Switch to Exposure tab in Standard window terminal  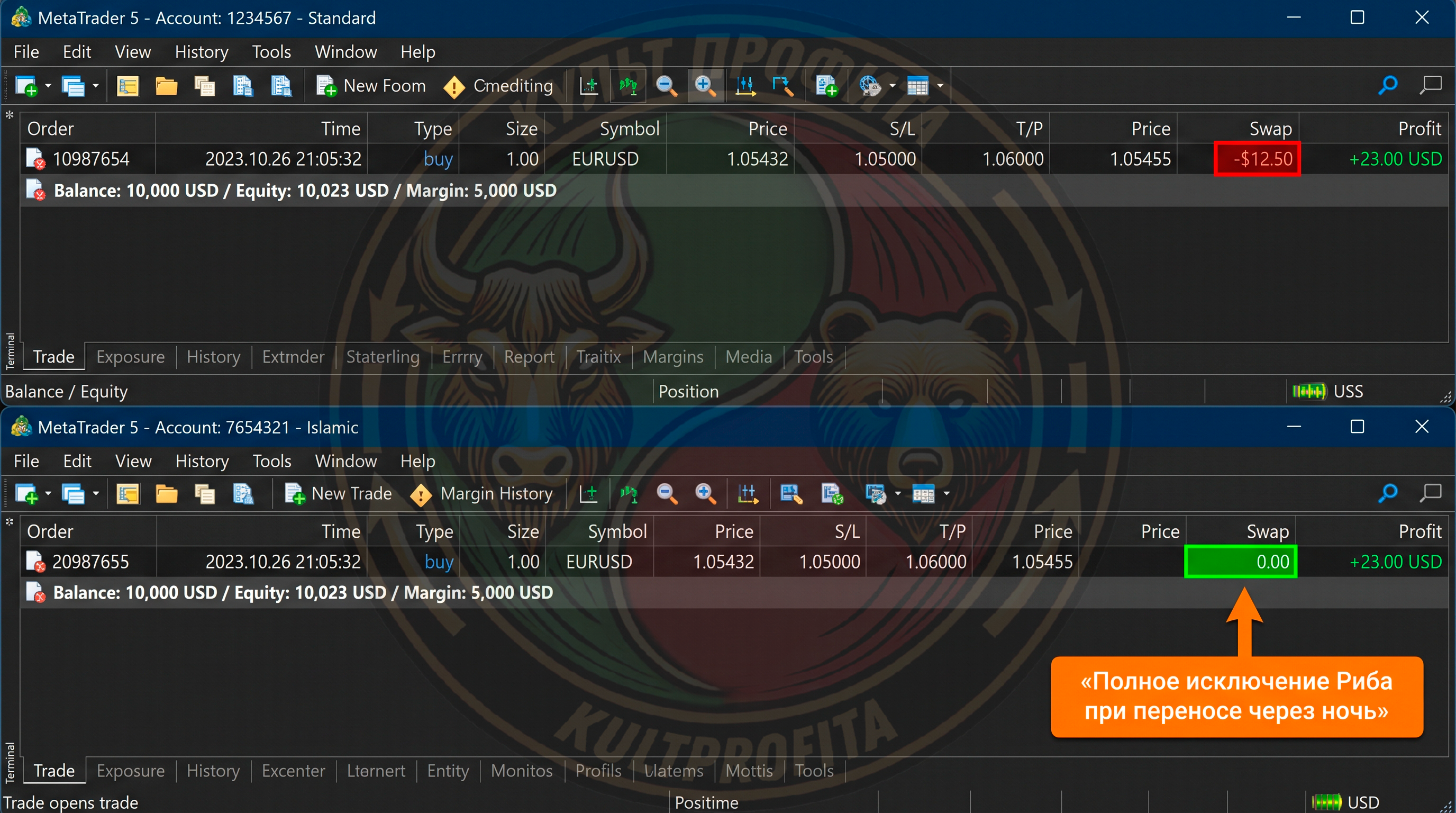tap(130, 357)
